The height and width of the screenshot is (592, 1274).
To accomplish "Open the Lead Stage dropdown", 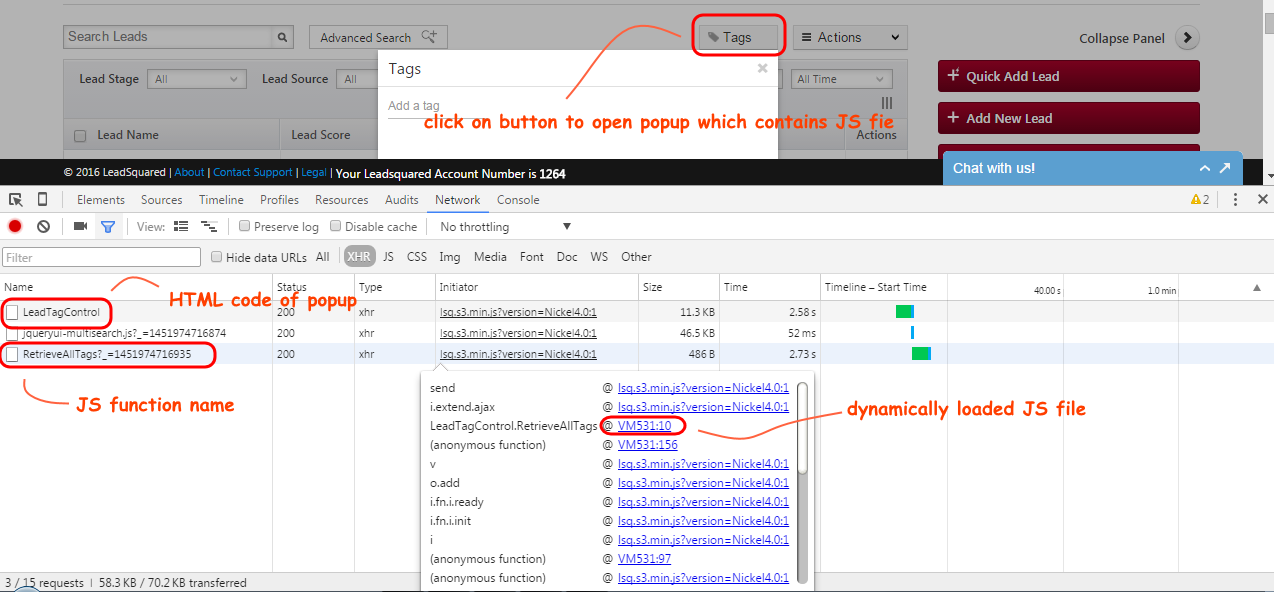I will [x=196, y=78].
